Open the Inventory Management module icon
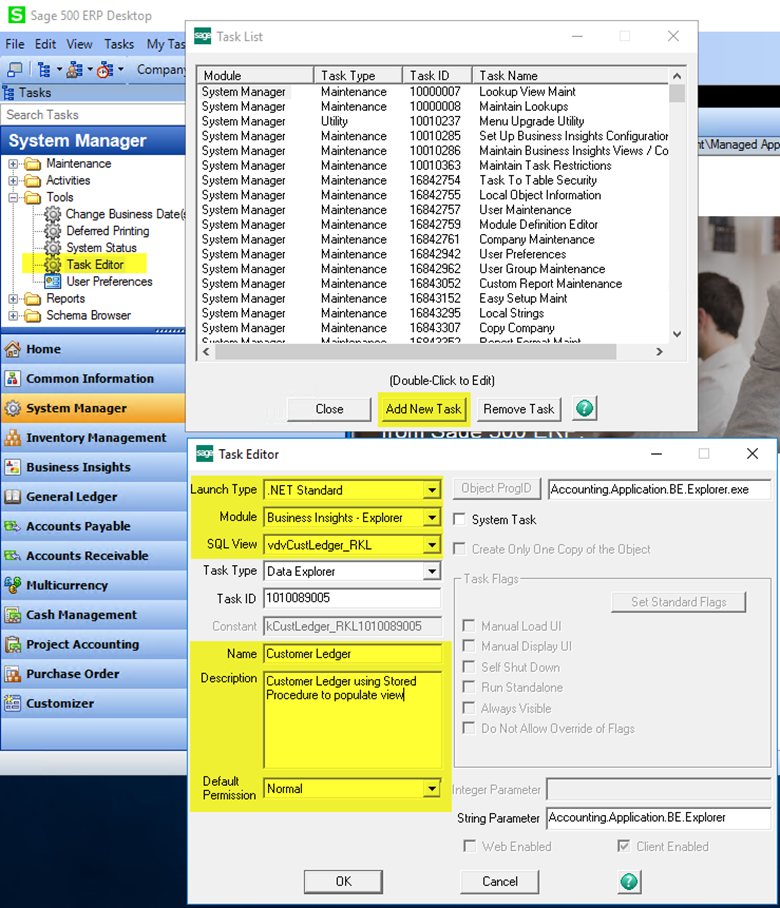780x908 pixels. [x=13, y=438]
